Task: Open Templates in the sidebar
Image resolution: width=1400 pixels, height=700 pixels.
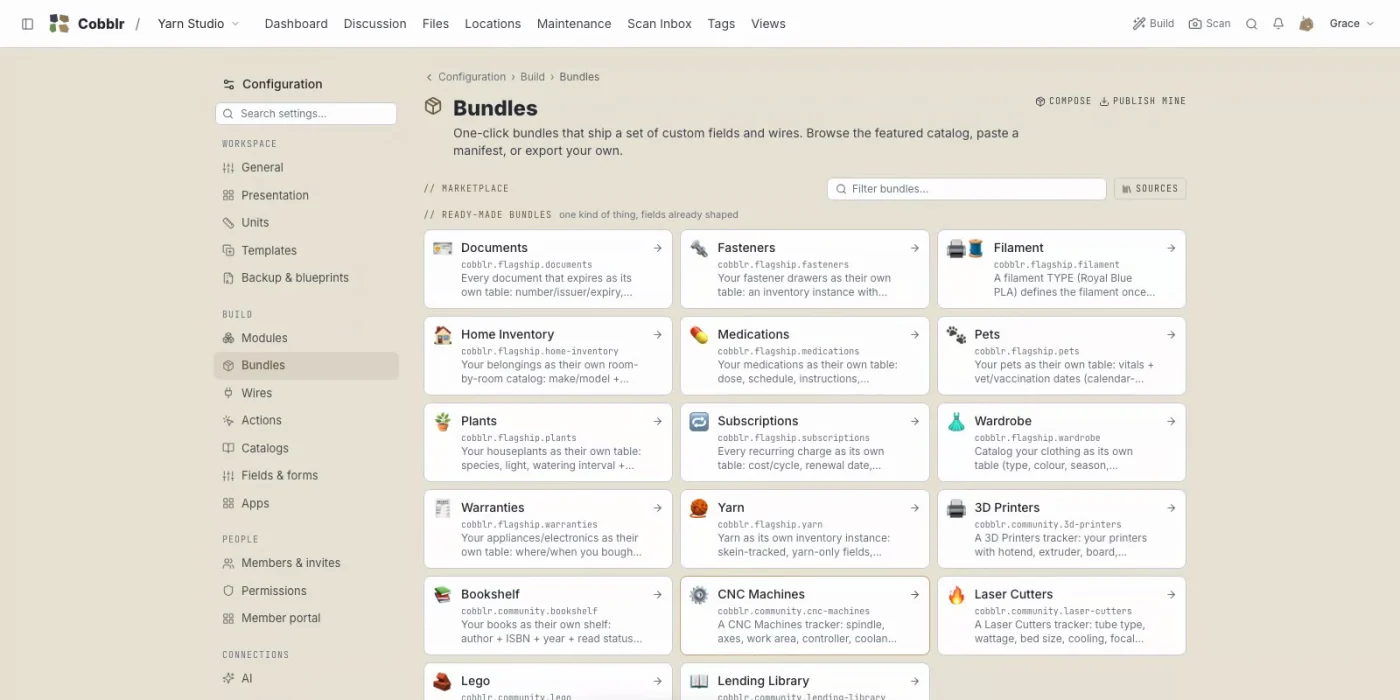Action: 306,251
